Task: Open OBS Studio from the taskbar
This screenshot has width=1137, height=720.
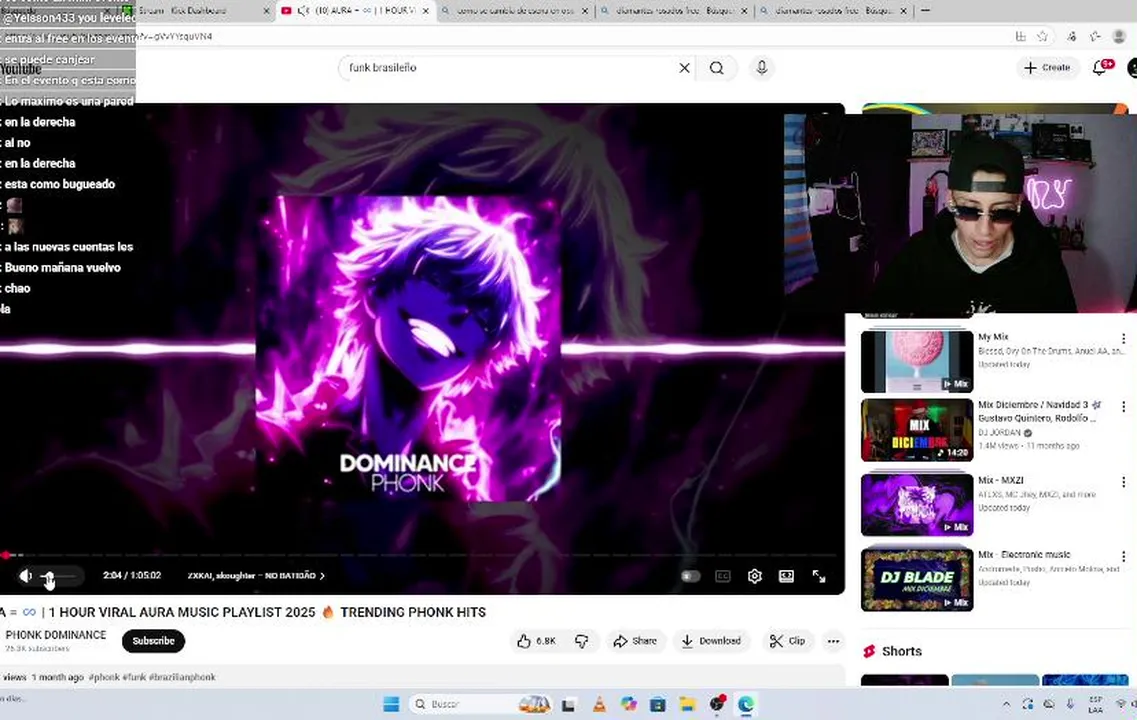Action: (717, 704)
